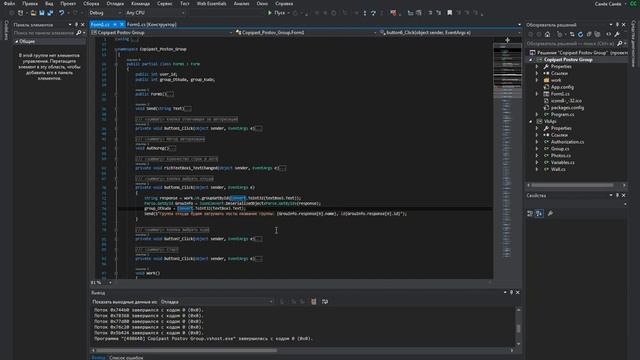This screenshot has width=640, height=360.
Task: Select Wall.cs in Solution Explorer
Action: (558, 169)
